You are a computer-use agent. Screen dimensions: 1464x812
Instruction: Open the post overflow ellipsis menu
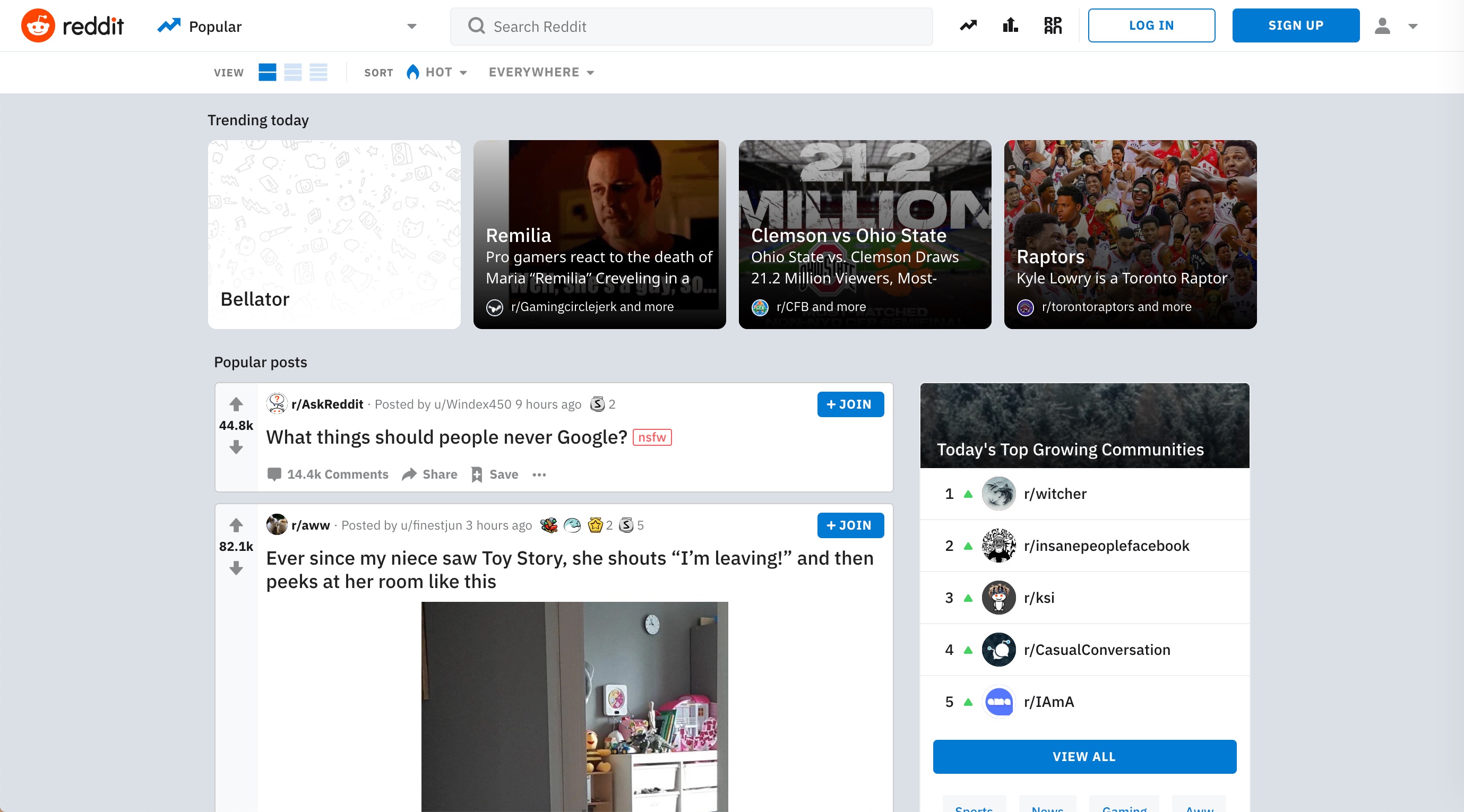[x=539, y=474]
